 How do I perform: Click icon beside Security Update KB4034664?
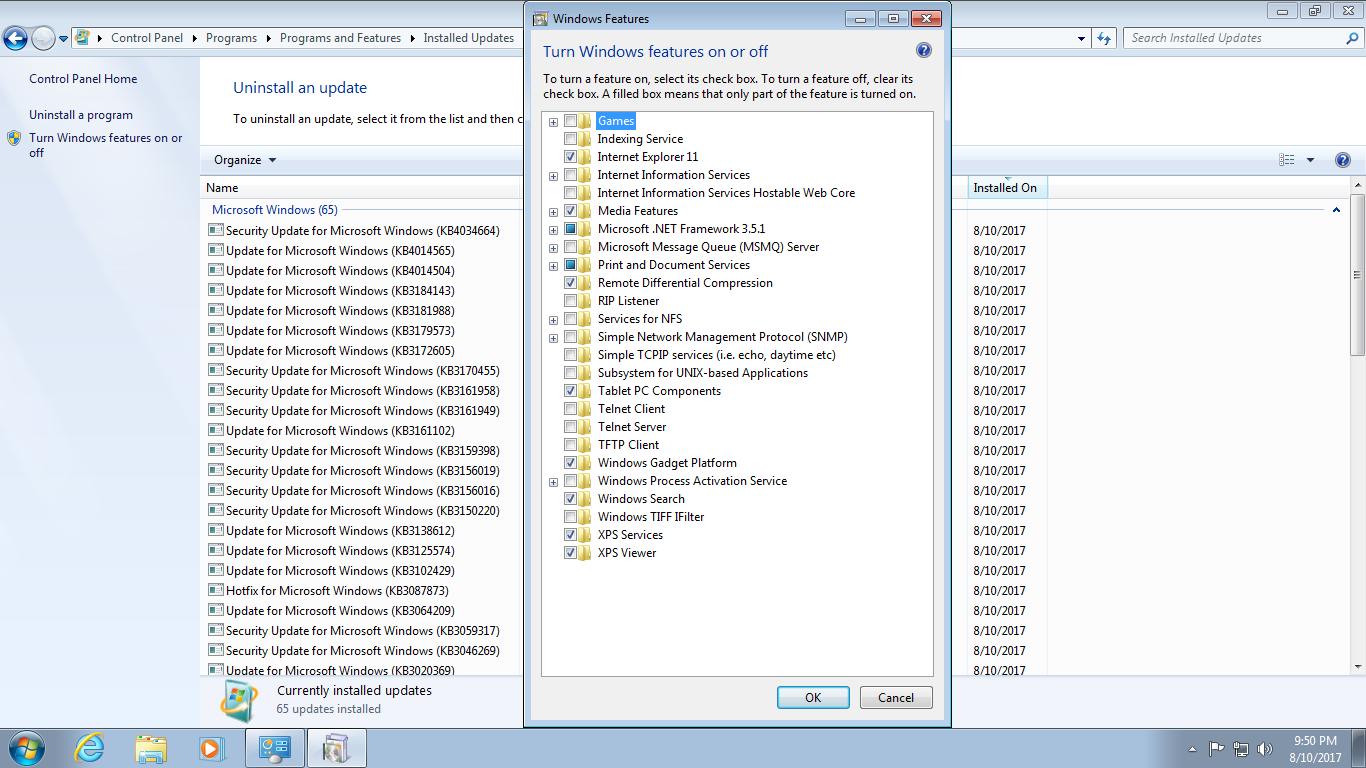pos(216,230)
